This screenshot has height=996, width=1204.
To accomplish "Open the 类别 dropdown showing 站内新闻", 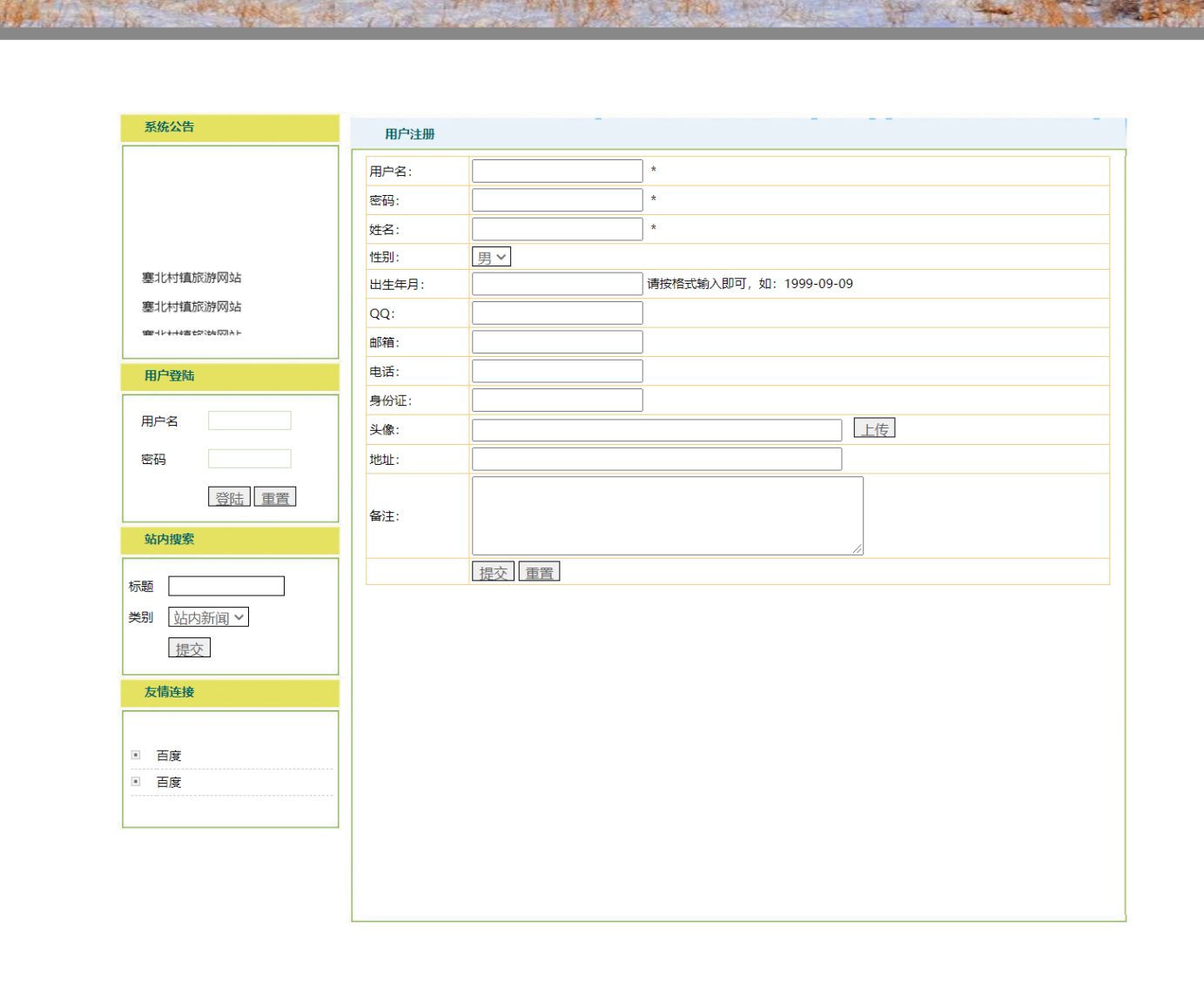I will [208, 617].
